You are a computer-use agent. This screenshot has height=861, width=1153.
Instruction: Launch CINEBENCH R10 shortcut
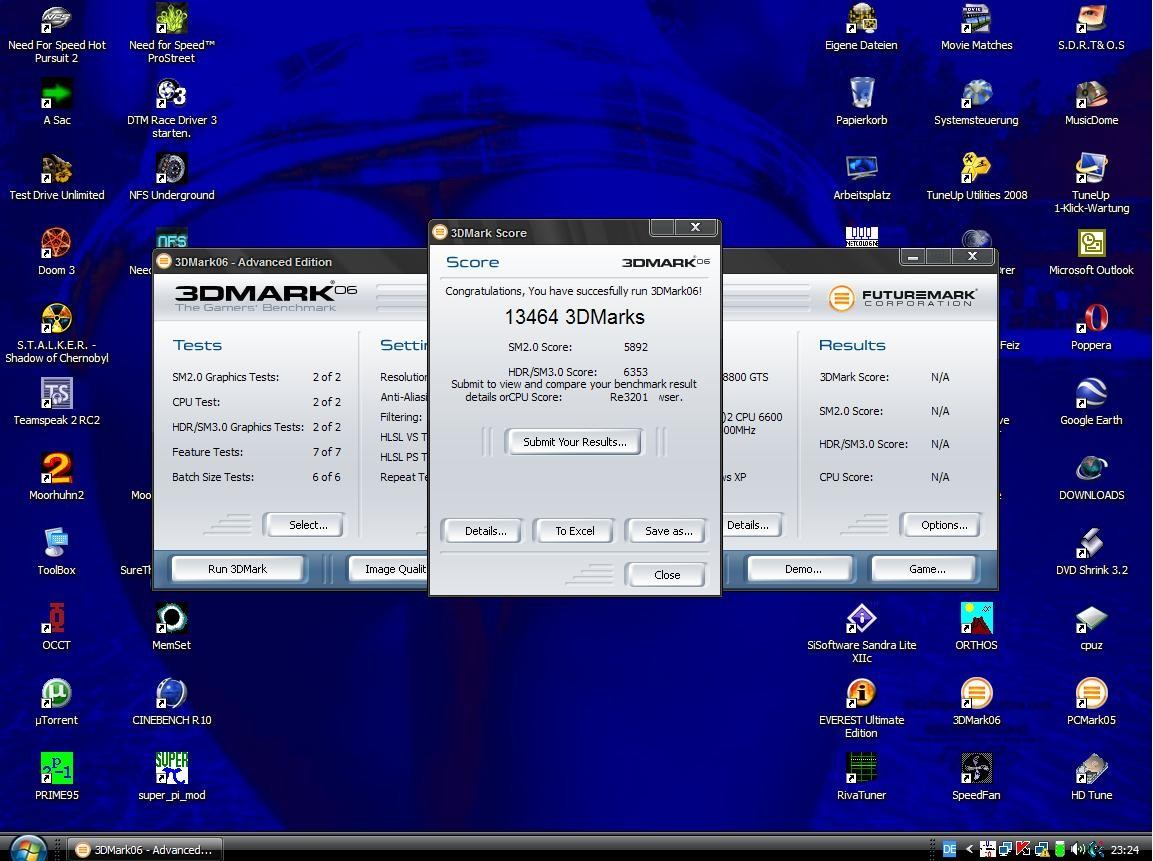[171, 703]
